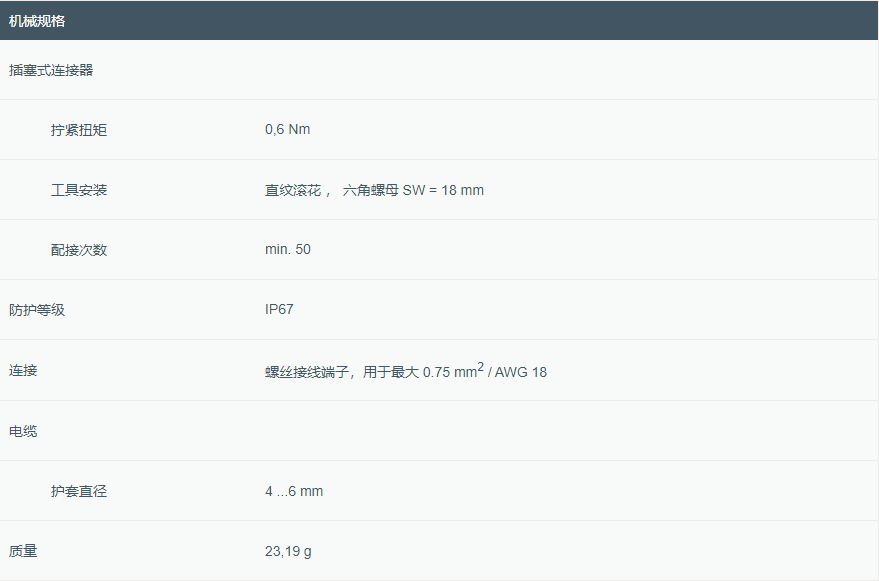Click the 连接 row label
This screenshot has height=581, width=879.
click(x=23, y=370)
